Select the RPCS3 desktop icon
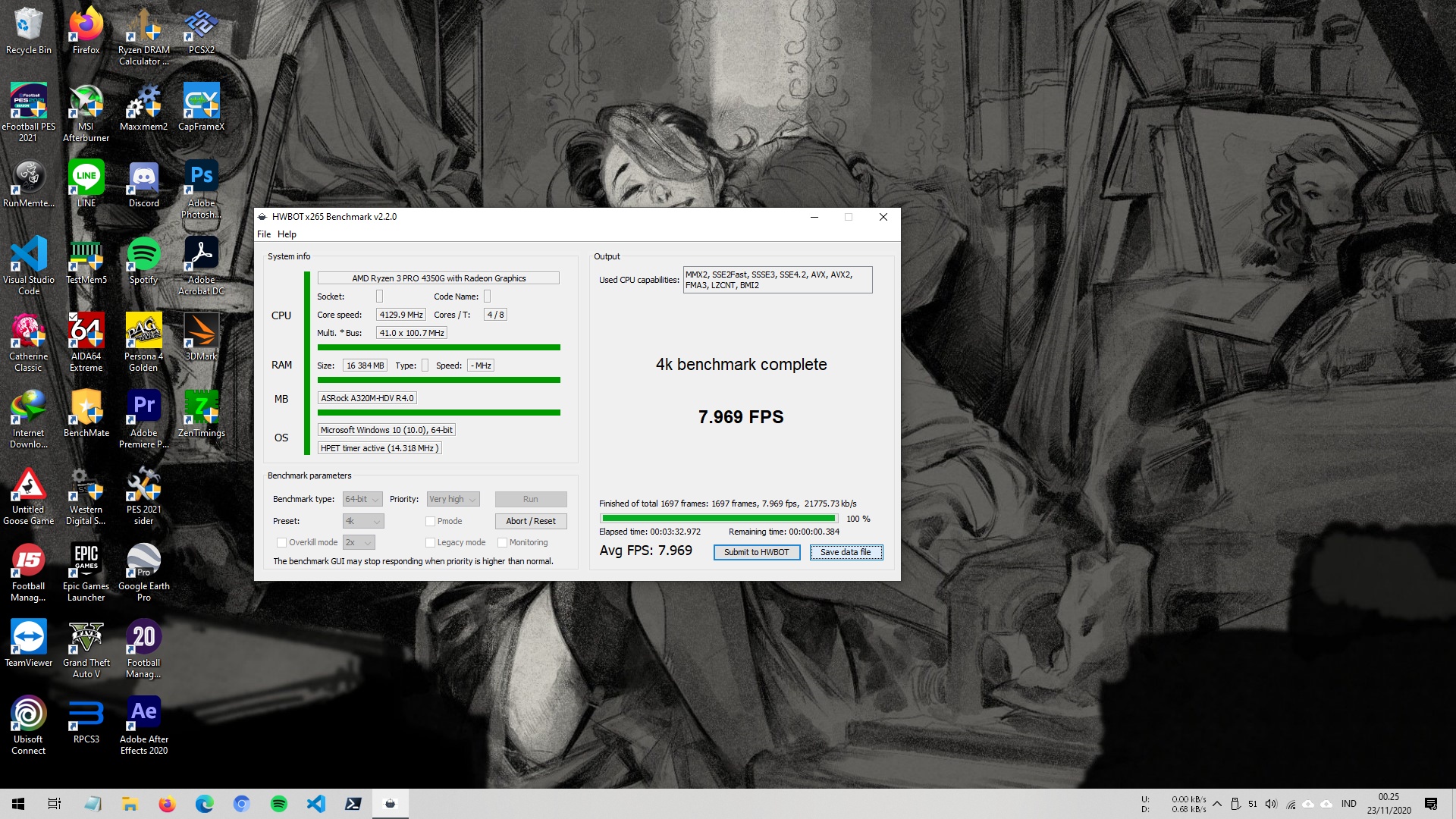 tap(86, 720)
